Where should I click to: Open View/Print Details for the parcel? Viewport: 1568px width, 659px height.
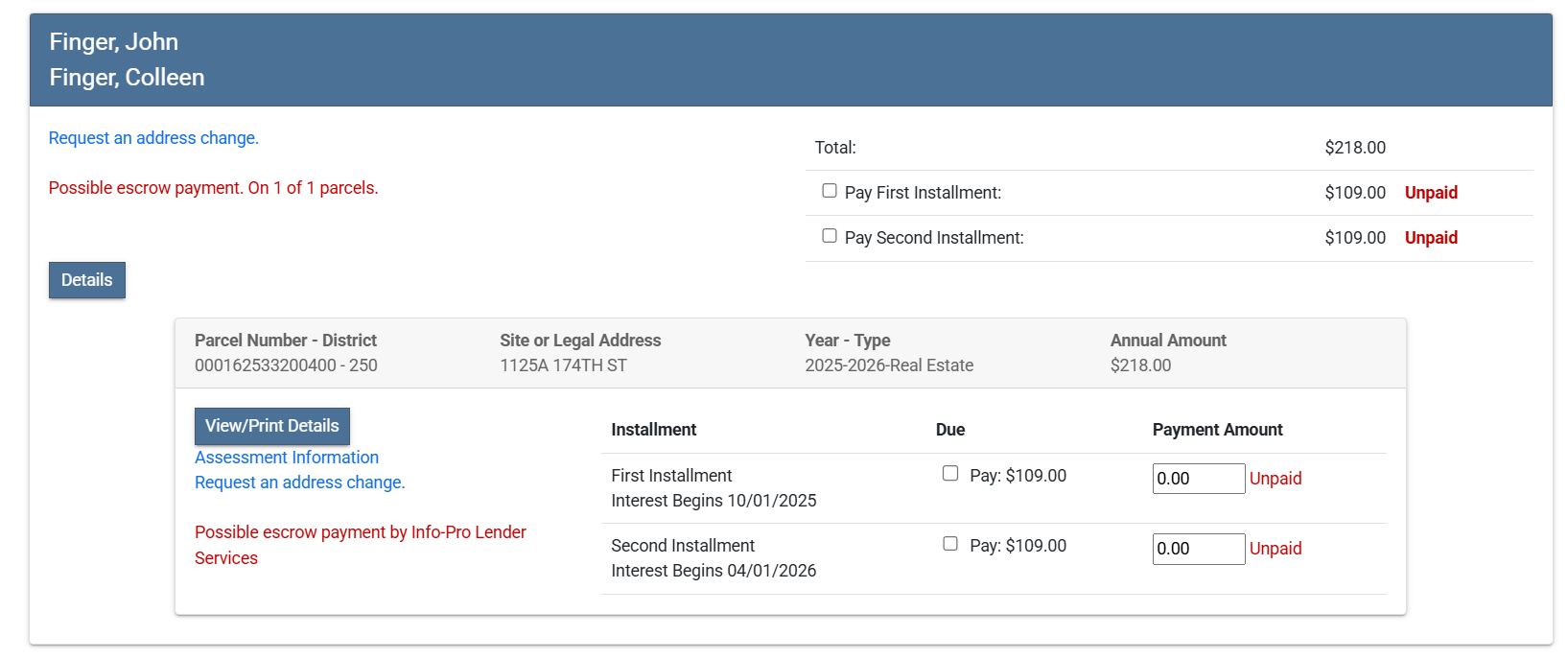coord(272,426)
